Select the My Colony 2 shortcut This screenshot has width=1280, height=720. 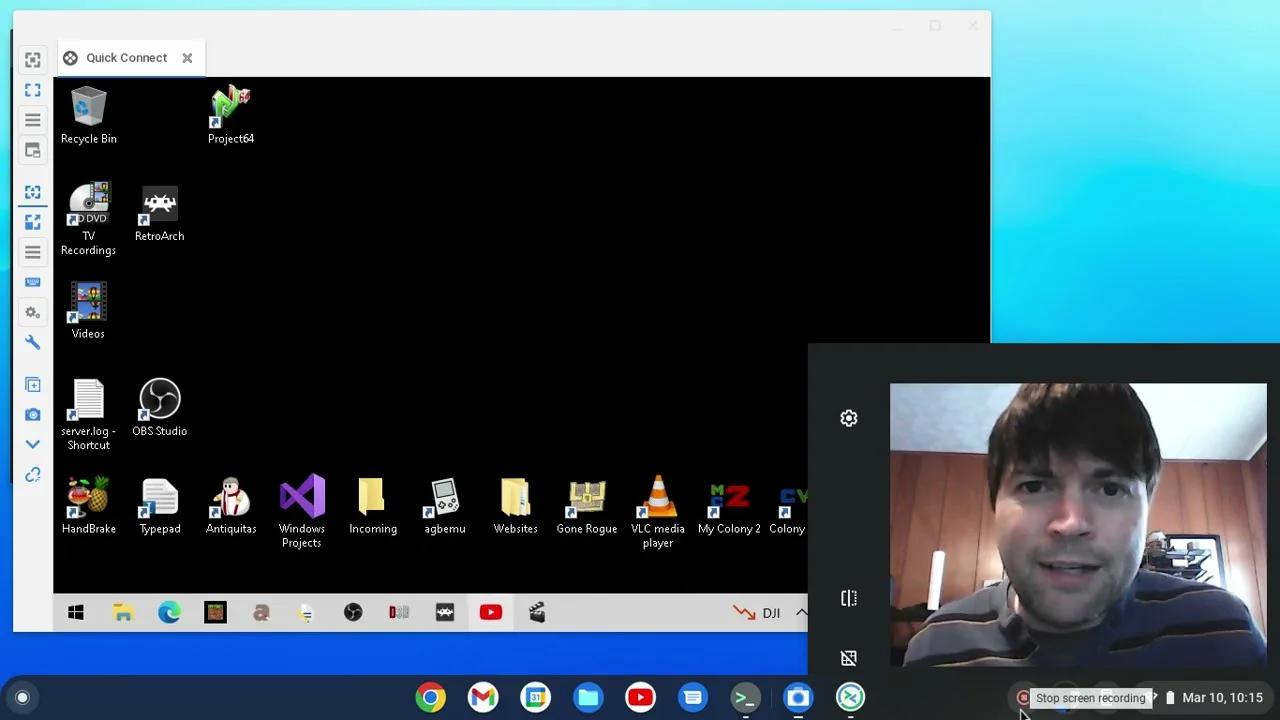click(x=729, y=506)
